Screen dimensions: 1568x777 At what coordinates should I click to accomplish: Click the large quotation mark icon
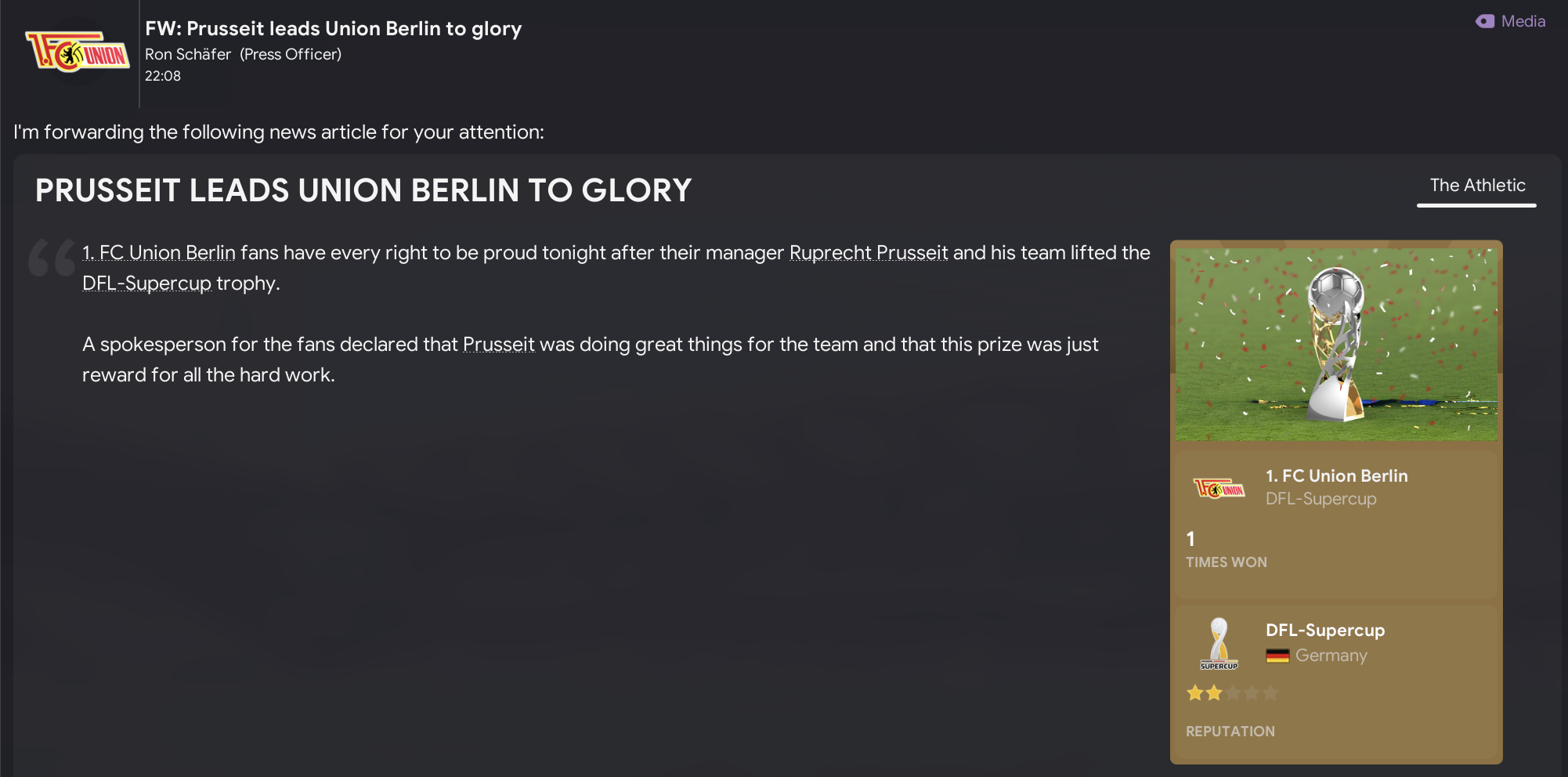tap(52, 258)
